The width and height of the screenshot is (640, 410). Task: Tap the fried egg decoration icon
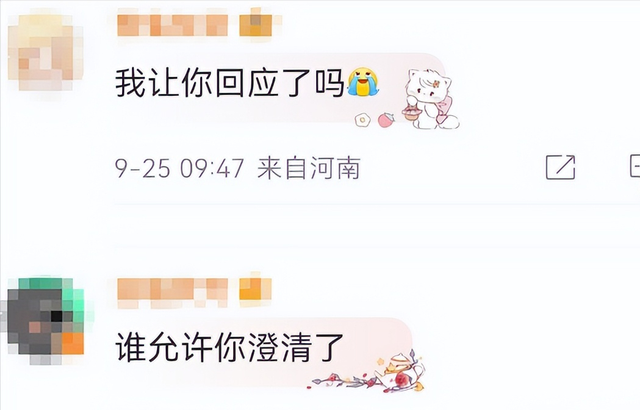(x=362, y=120)
